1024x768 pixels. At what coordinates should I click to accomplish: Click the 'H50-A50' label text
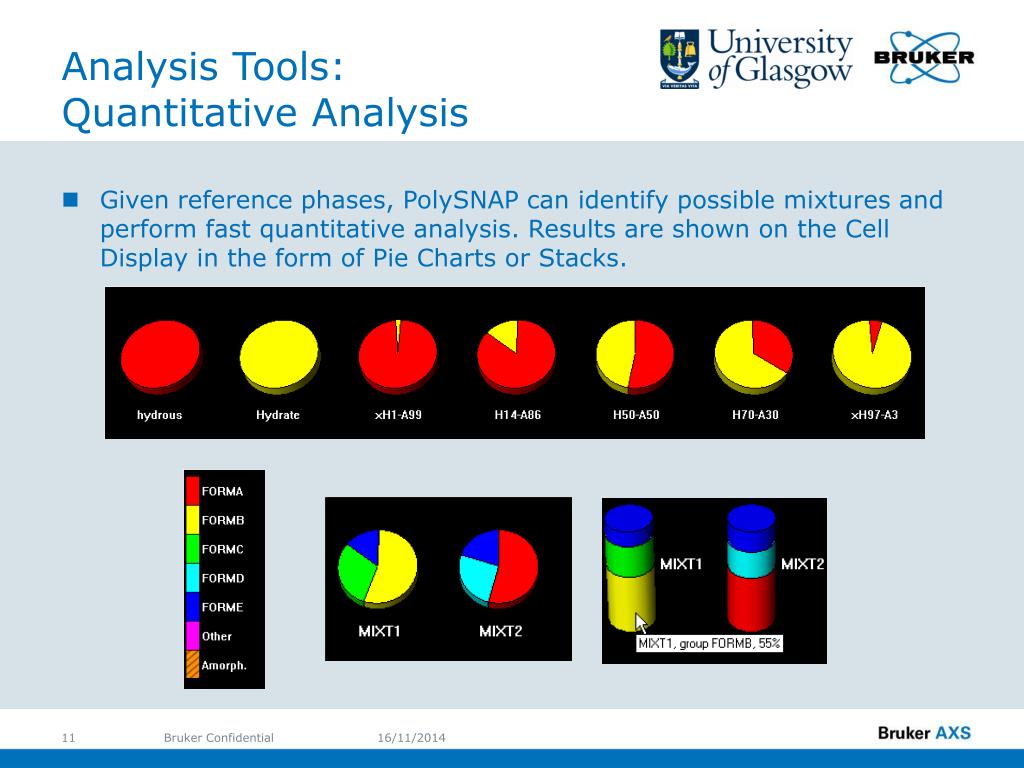coord(636,415)
